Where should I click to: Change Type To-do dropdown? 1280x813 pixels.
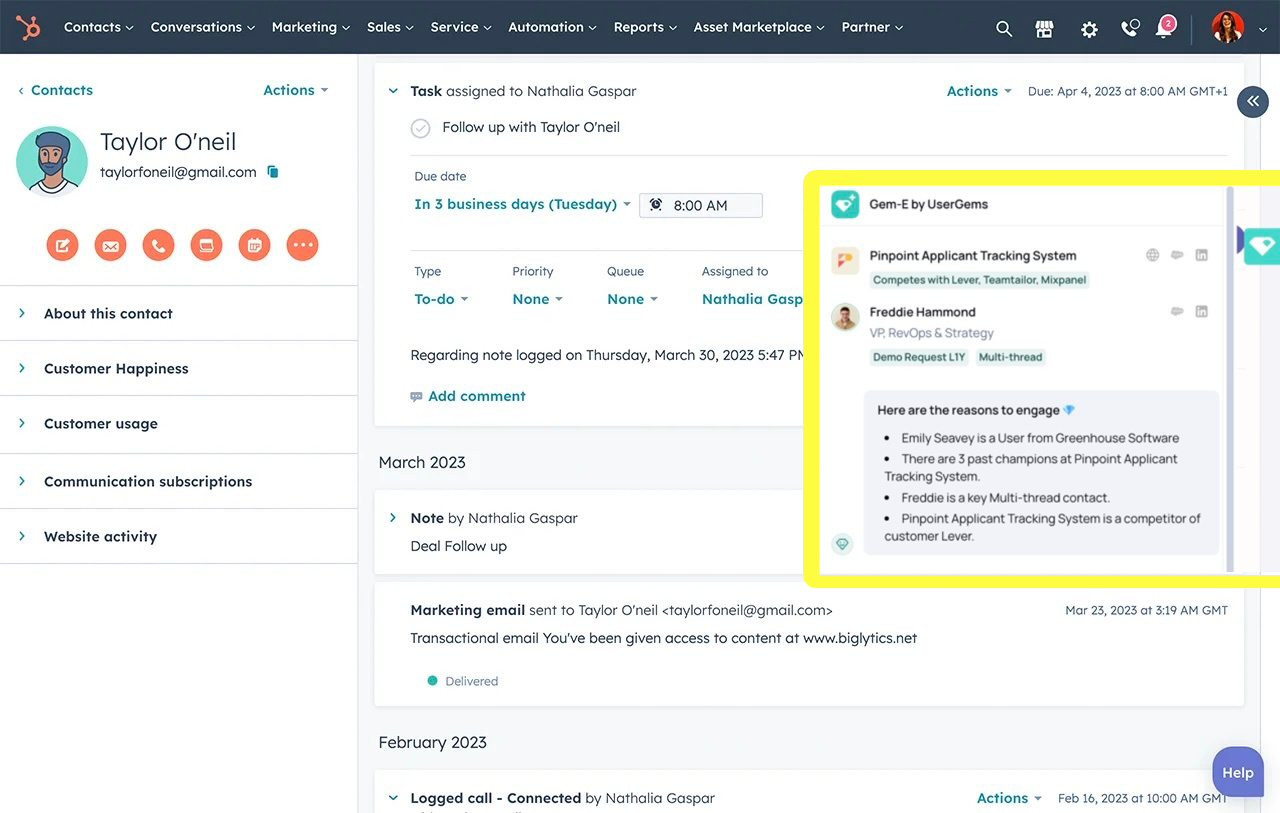coord(441,299)
